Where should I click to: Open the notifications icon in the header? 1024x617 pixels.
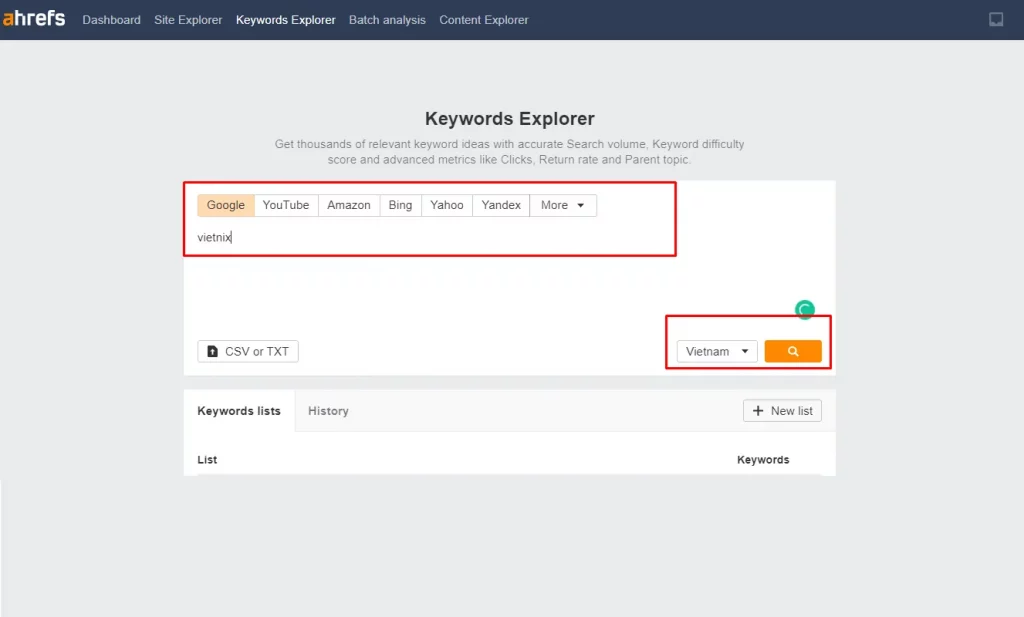point(996,20)
